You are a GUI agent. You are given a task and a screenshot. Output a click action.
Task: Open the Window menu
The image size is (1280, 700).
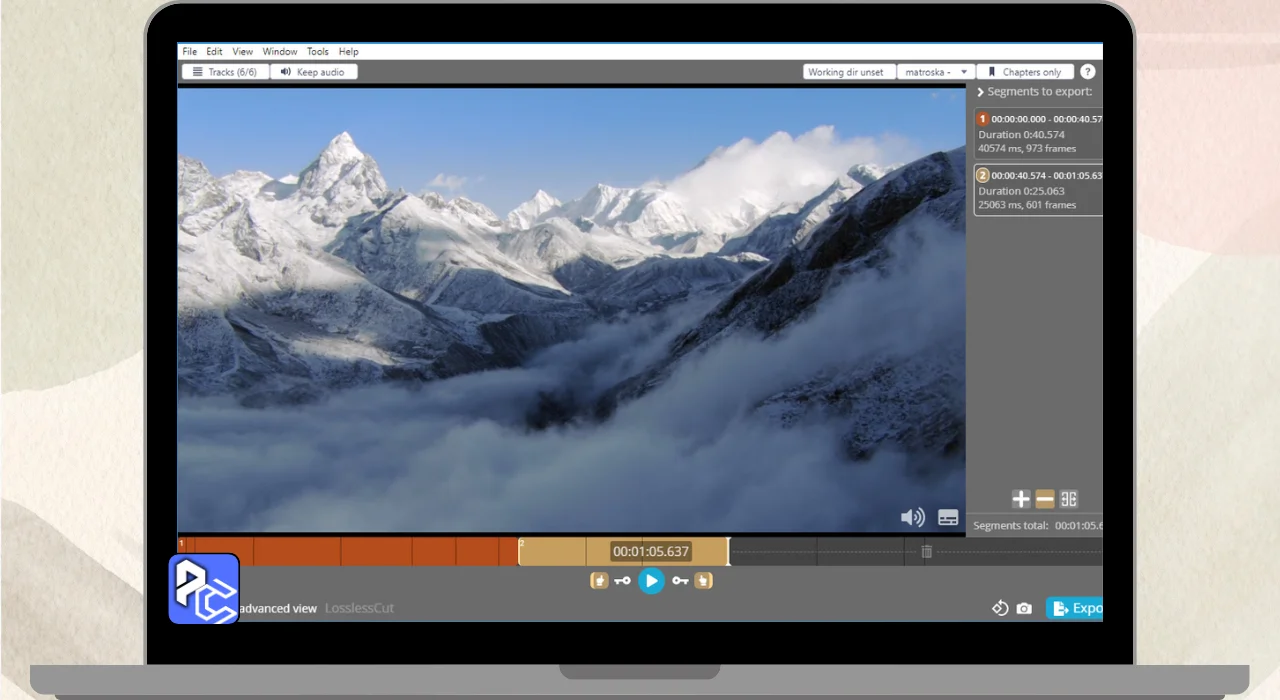pyautogui.click(x=280, y=51)
